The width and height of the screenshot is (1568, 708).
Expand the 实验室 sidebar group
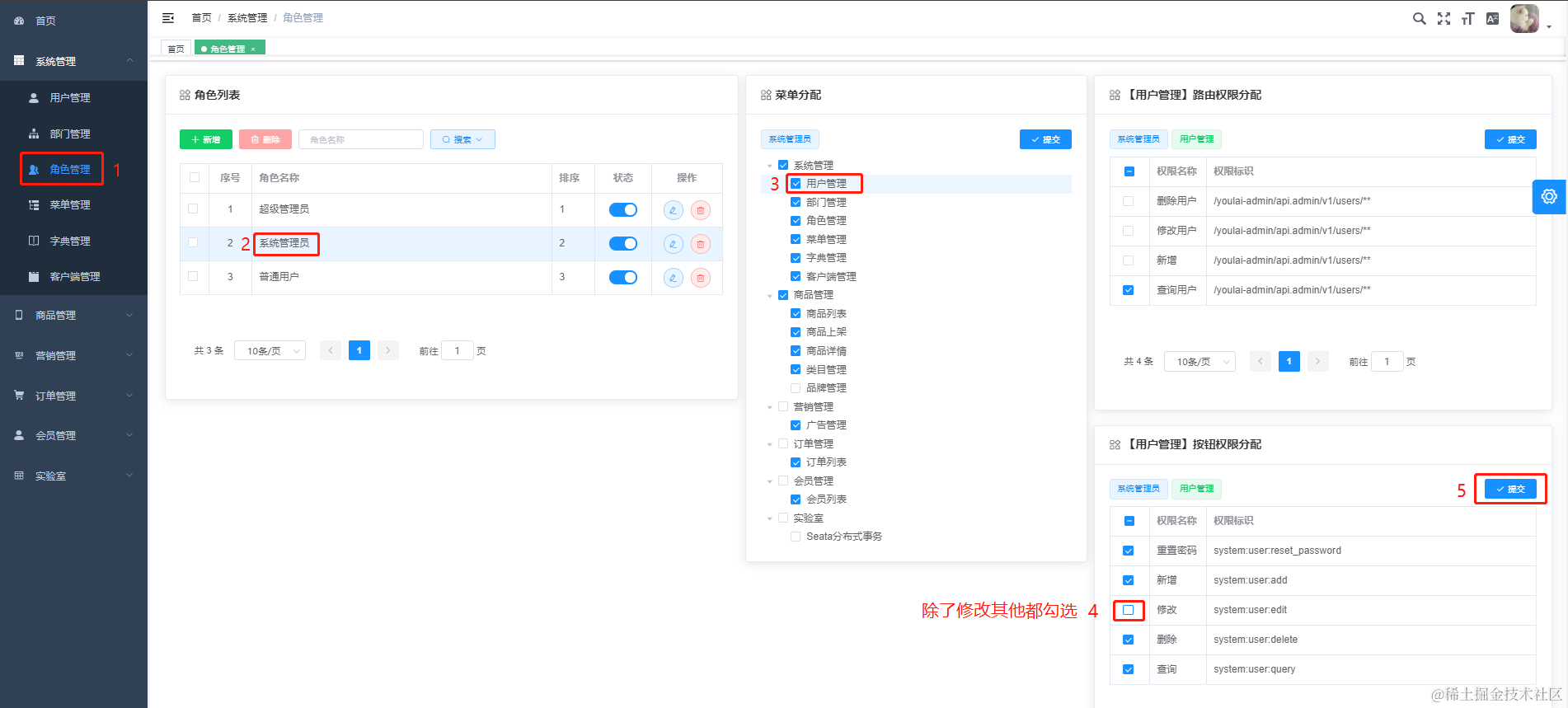73,476
